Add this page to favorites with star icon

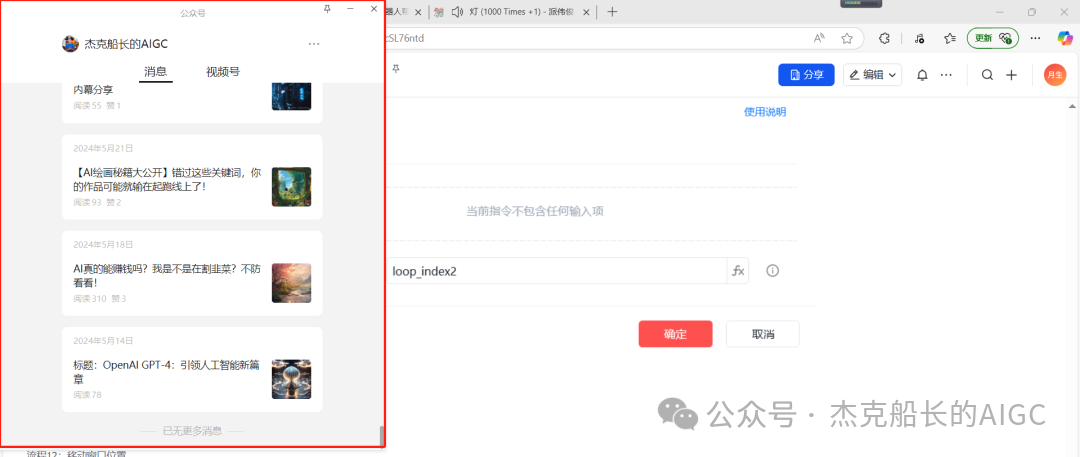tap(847, 39)
